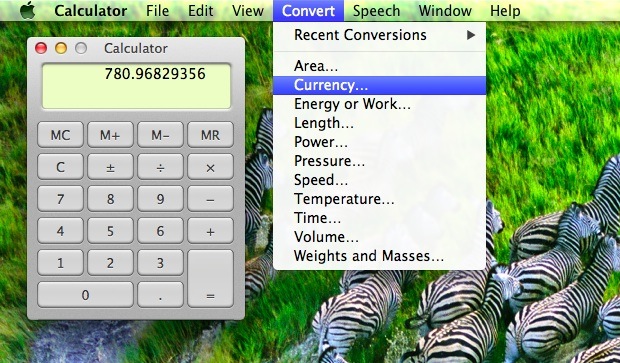This screenshot has height=363, width=620.
Task: Select Currency conversion
Action: [x=379, y=85]
